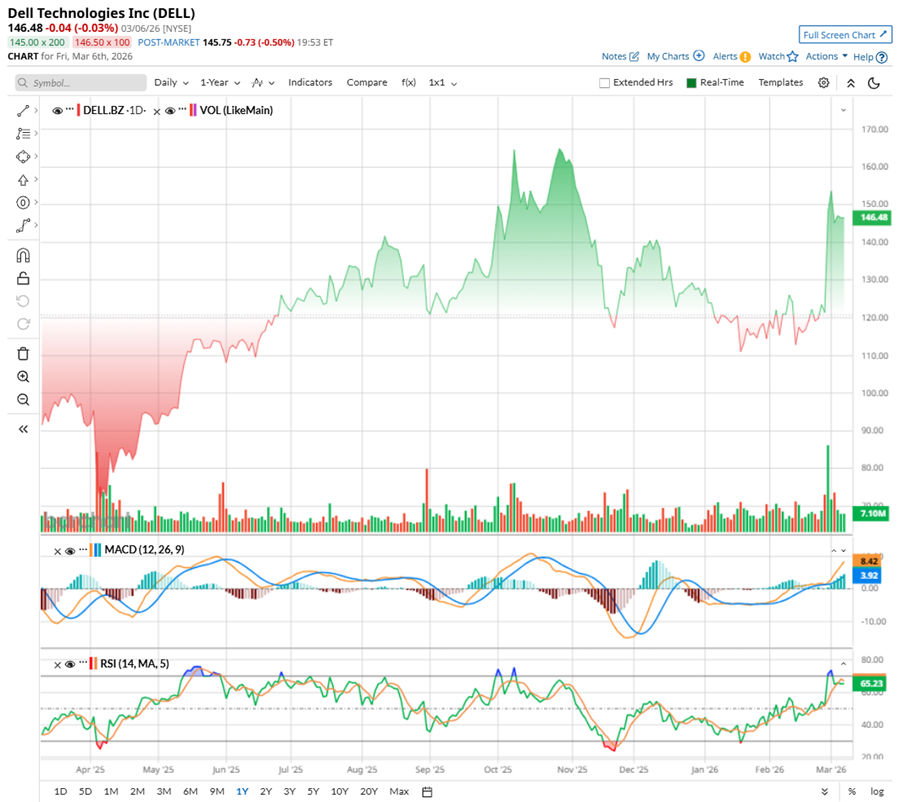Select the geometric shapes tool
This screenshot has width=903, height=802.
(x=22, y=157)
